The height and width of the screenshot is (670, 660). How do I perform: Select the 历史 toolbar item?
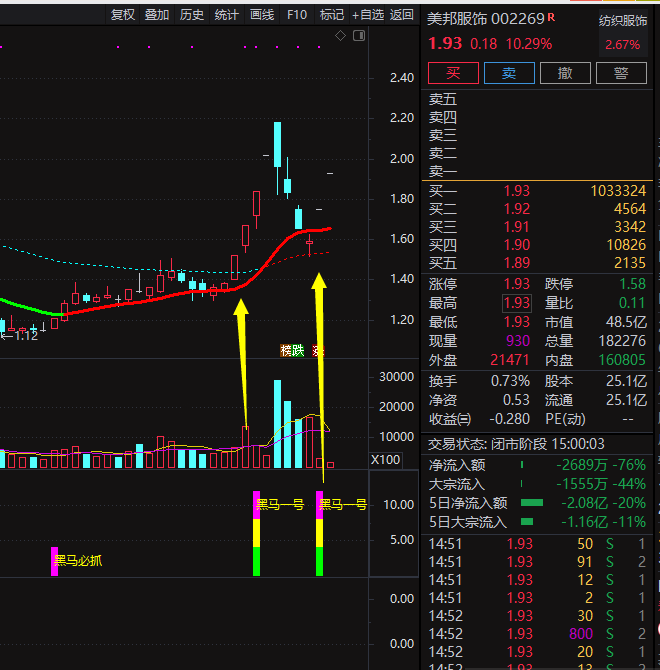click(192, 15)
